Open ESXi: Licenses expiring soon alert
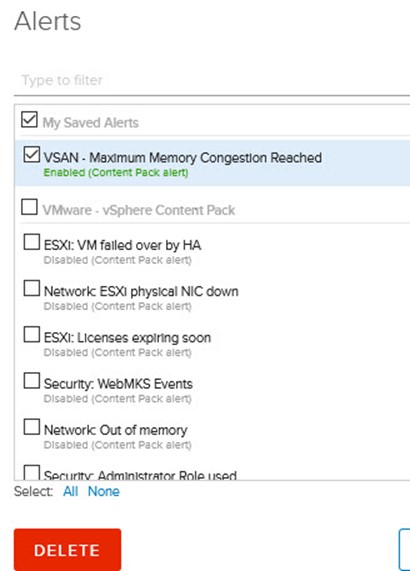Image resolution: width=410 pixels, height=571 pixels. 127,338
